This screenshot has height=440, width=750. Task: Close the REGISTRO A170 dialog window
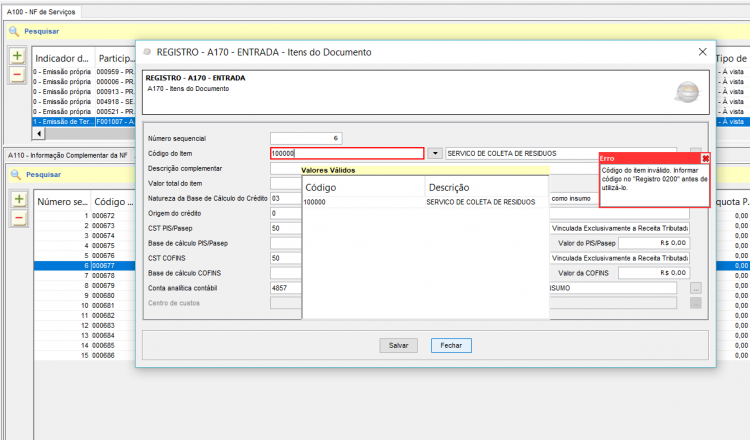[x=702, y=52]
